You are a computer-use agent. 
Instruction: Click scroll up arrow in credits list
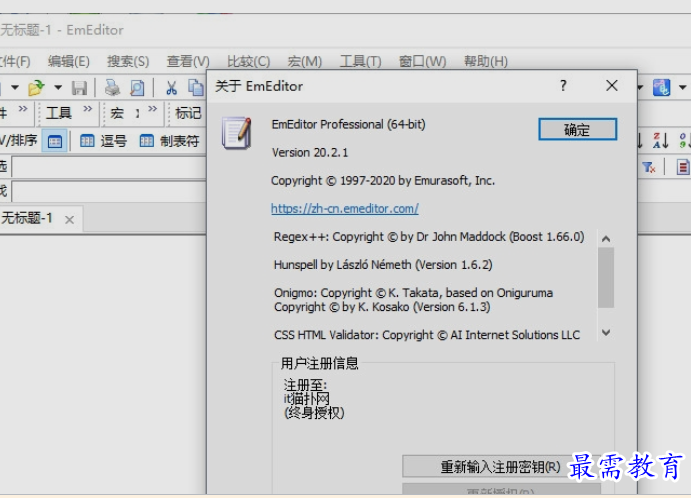606,239
